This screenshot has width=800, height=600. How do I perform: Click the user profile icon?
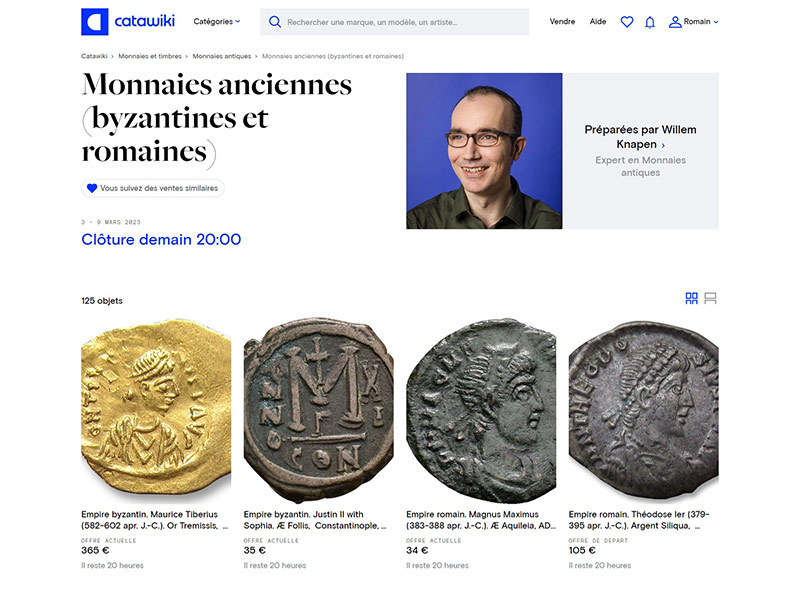click(675, 22)
